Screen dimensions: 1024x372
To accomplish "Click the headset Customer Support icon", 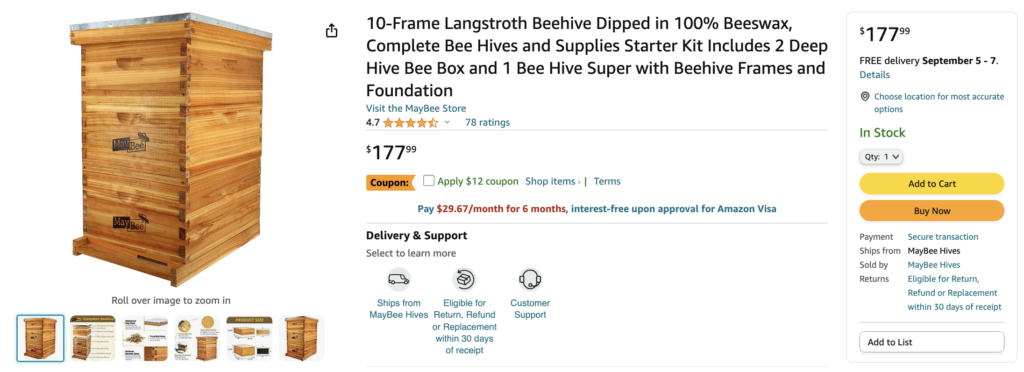I will [x=530, y=279].
